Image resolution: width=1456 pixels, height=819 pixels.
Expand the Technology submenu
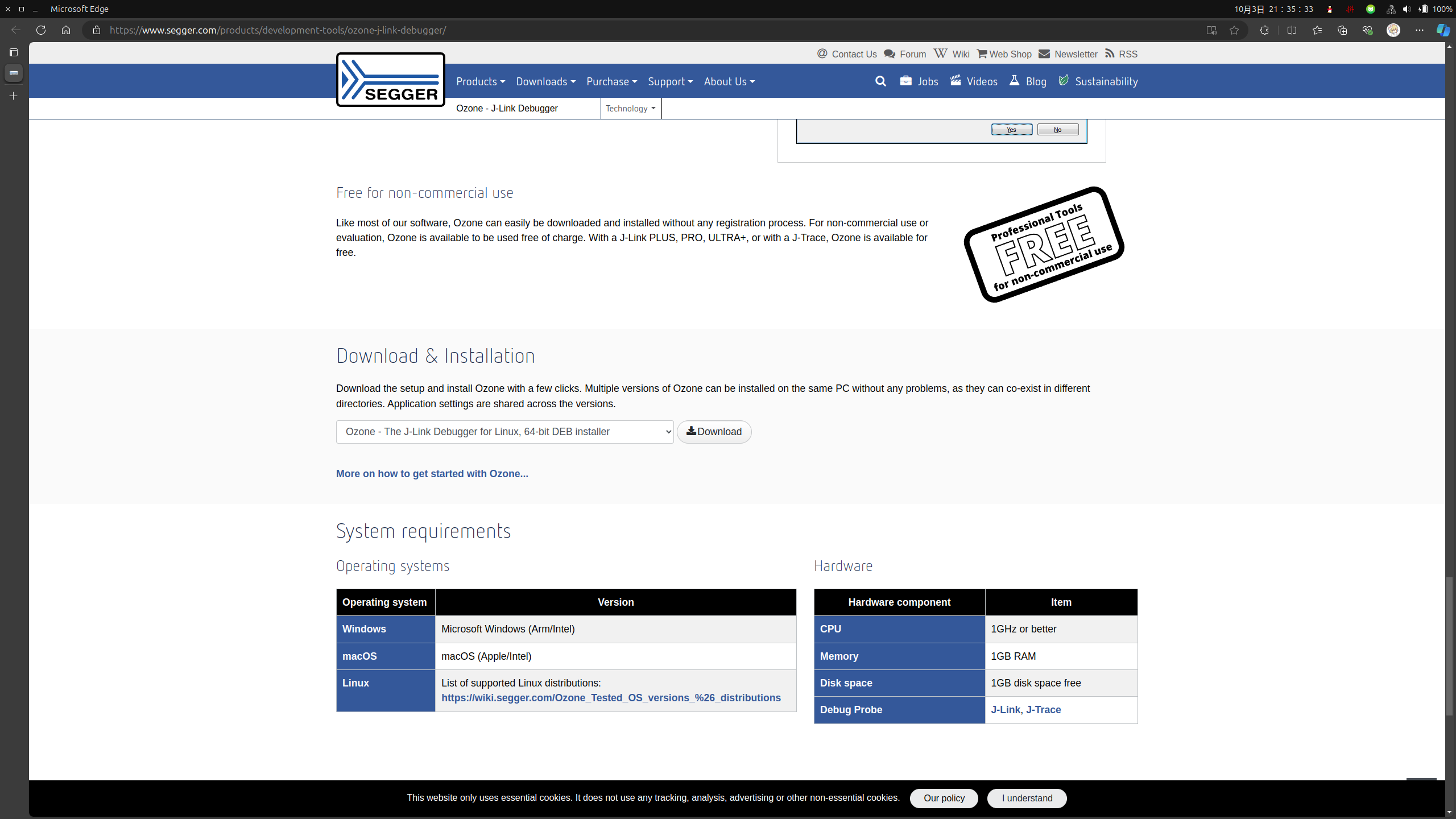pos(630,108)
